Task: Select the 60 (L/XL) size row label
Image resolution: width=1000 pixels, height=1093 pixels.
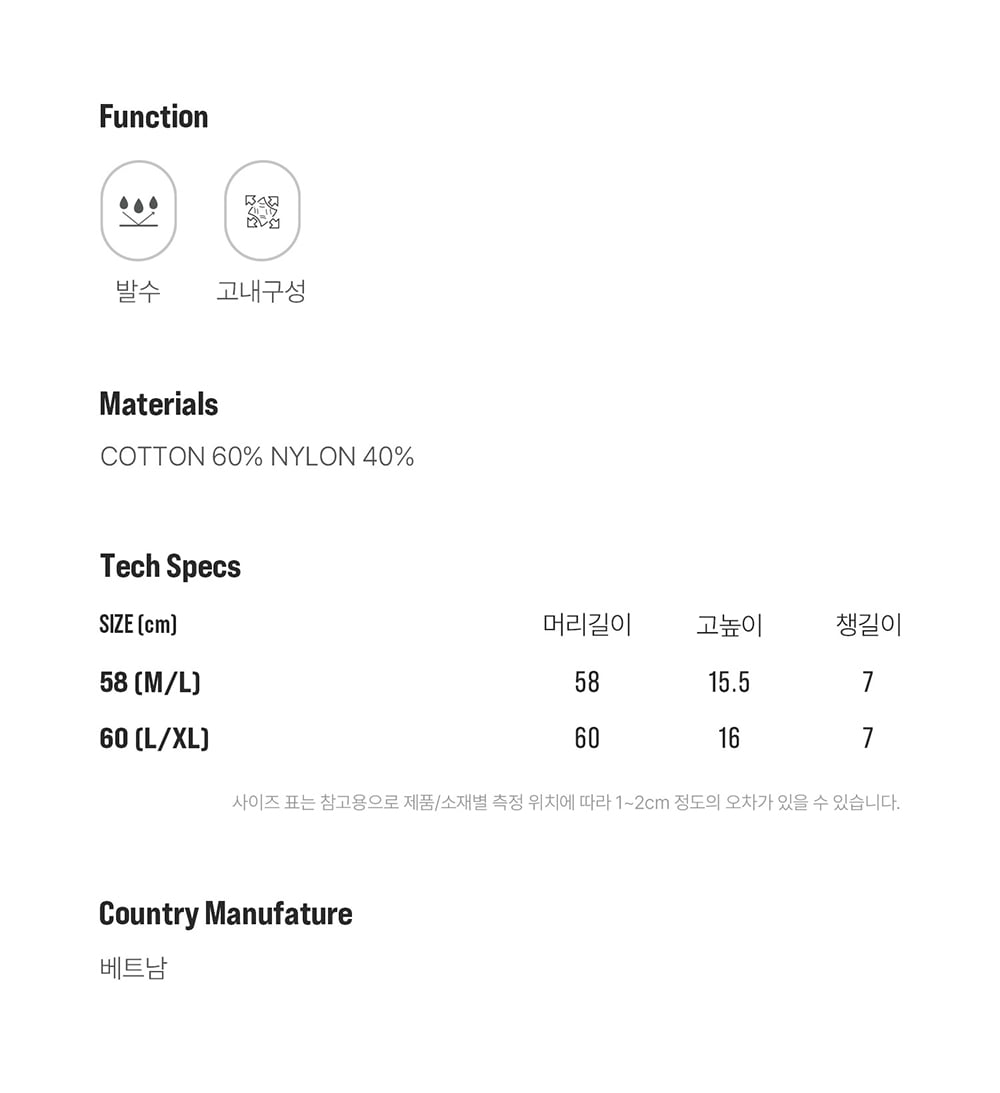Action: pos(154,739)
